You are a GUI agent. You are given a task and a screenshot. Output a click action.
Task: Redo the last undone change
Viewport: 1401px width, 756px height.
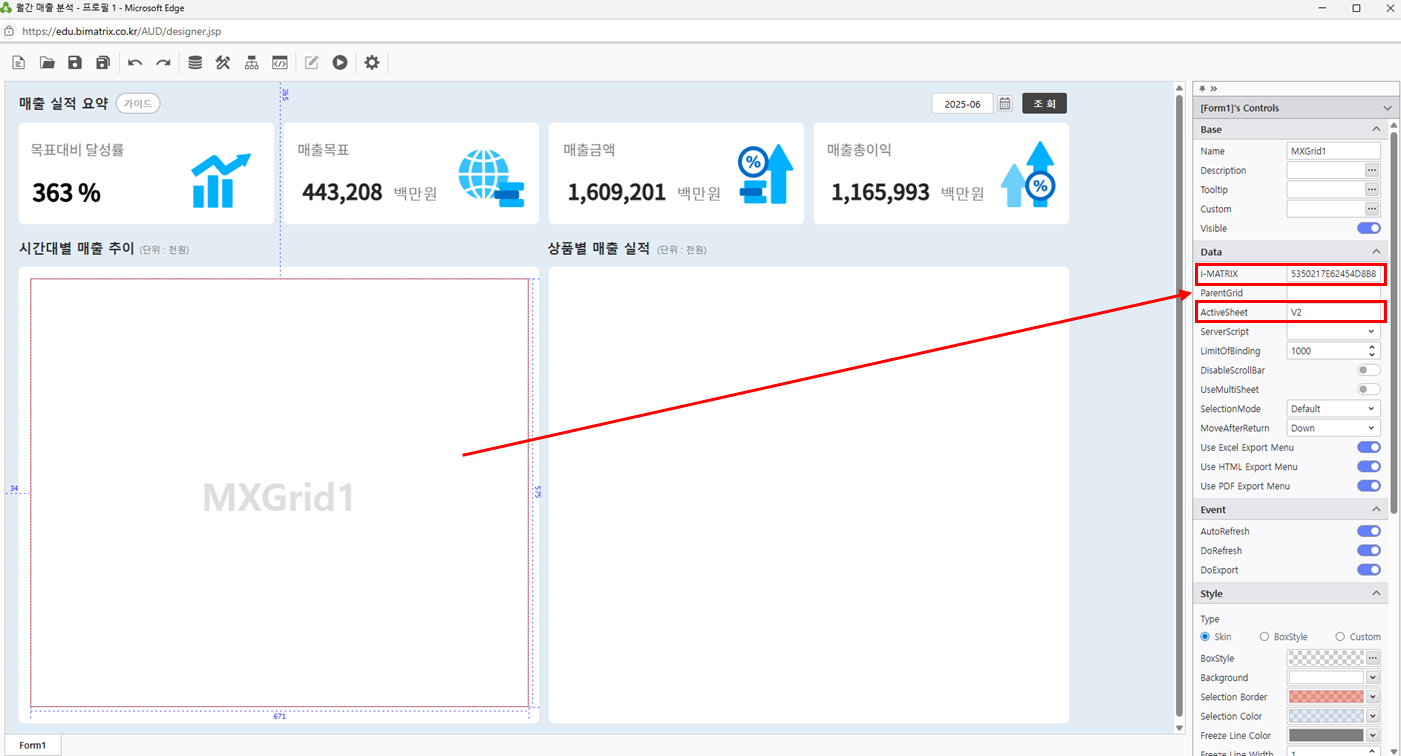[x=163, y=63]
